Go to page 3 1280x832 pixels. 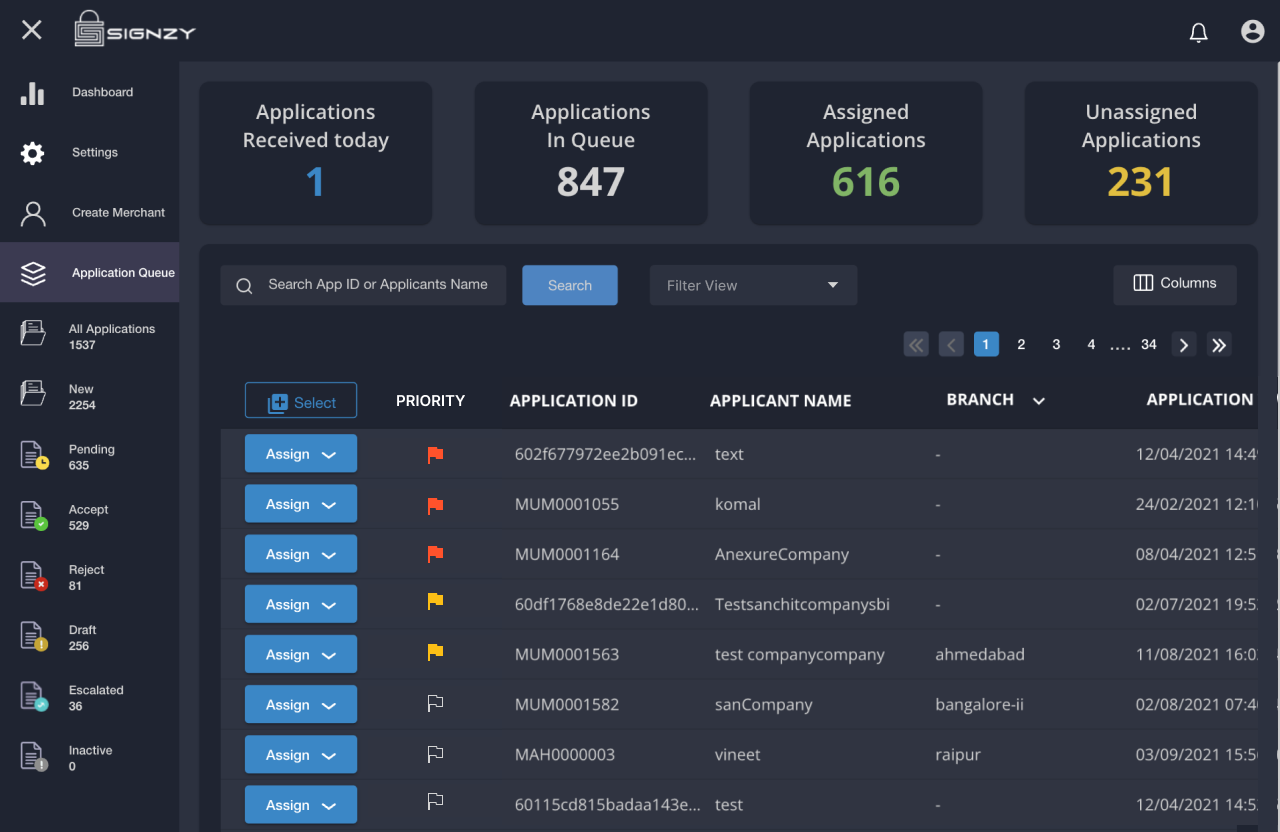click(1056, 345)
